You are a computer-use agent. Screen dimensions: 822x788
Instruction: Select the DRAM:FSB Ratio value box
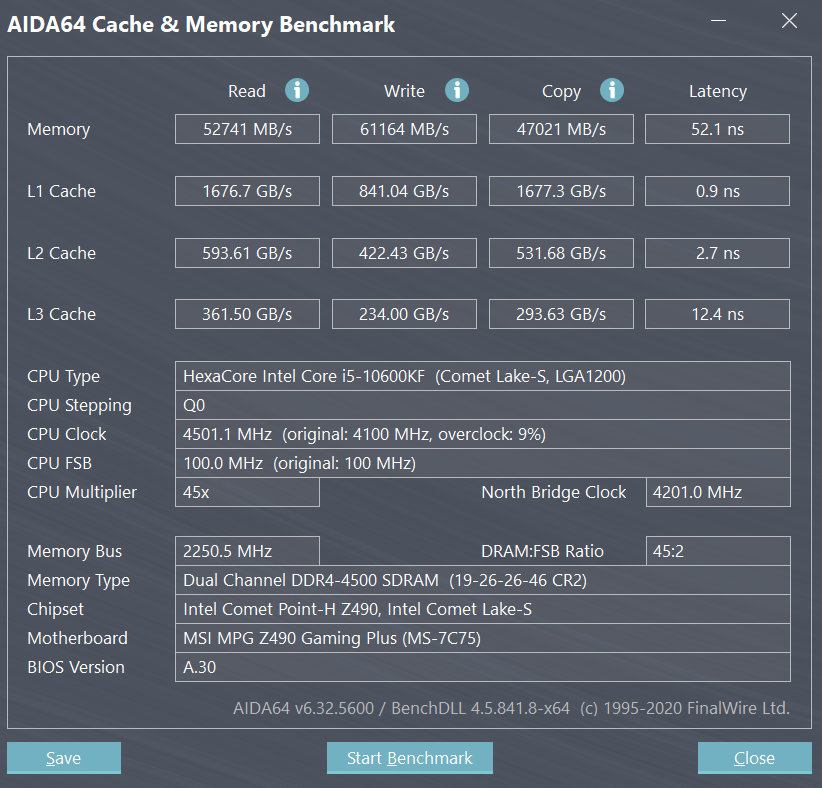717,550
